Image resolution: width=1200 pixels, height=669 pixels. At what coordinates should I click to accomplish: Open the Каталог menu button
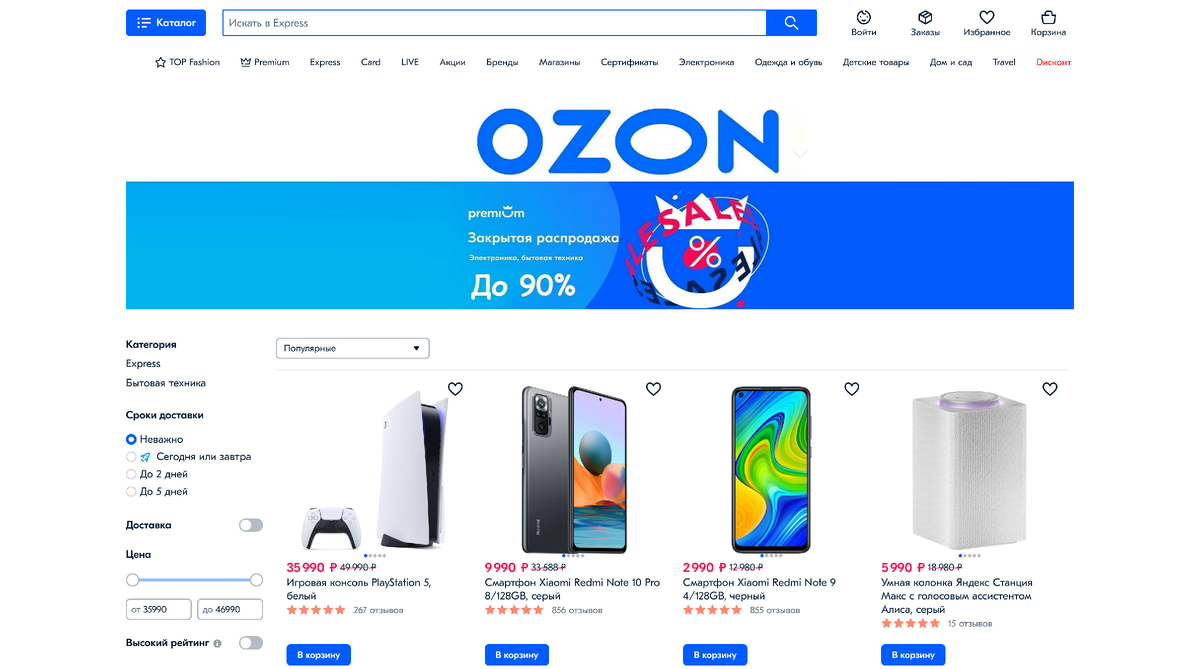166,23
